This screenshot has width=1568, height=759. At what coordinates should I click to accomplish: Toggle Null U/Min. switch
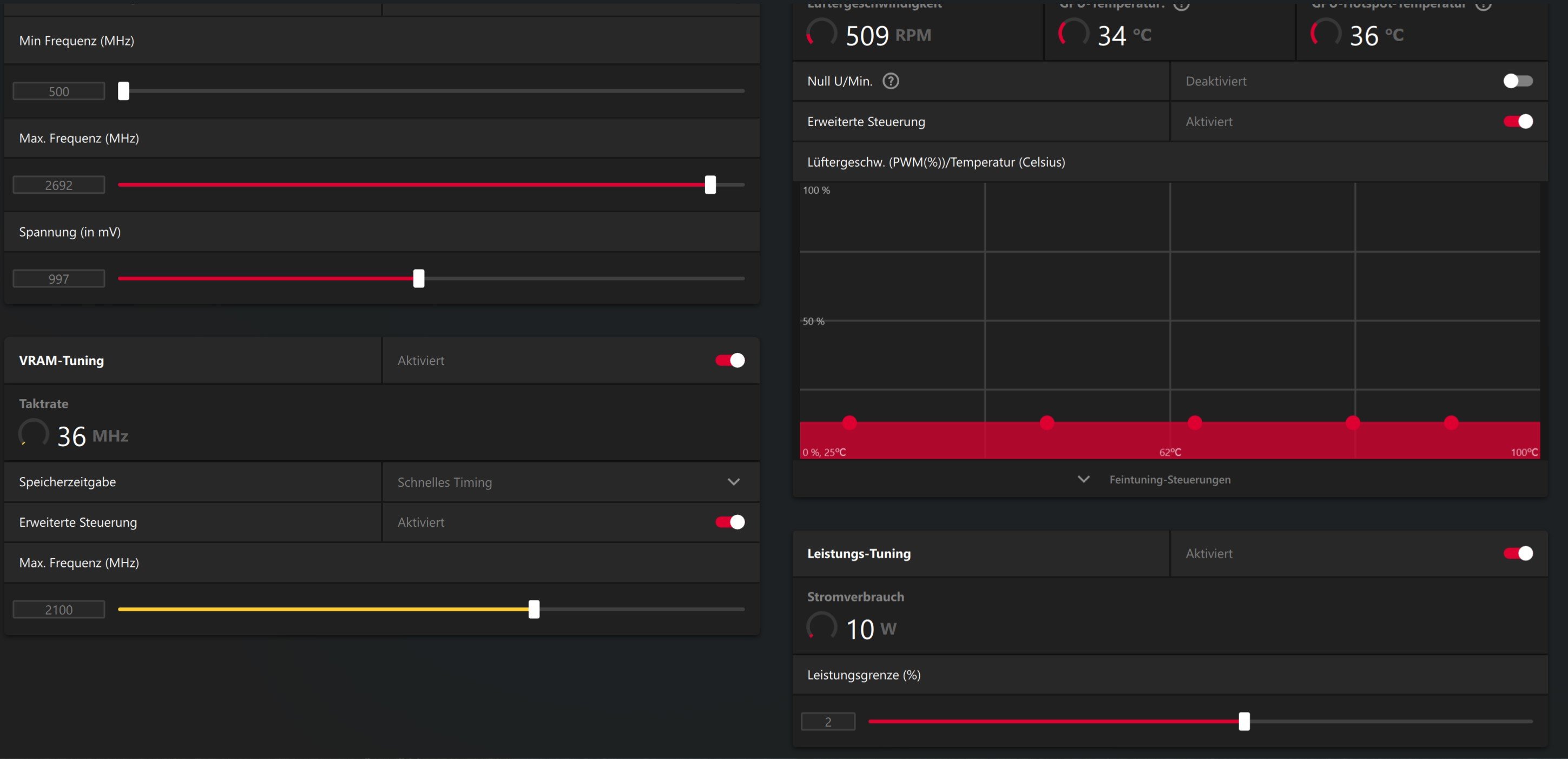click(x=1518, y=81)
